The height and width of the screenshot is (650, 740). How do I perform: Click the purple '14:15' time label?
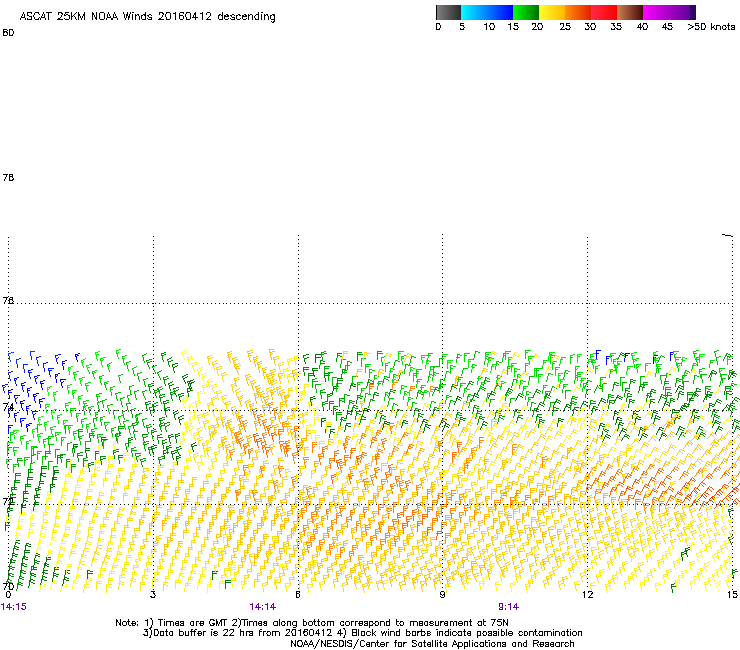(x=14, y=607)
